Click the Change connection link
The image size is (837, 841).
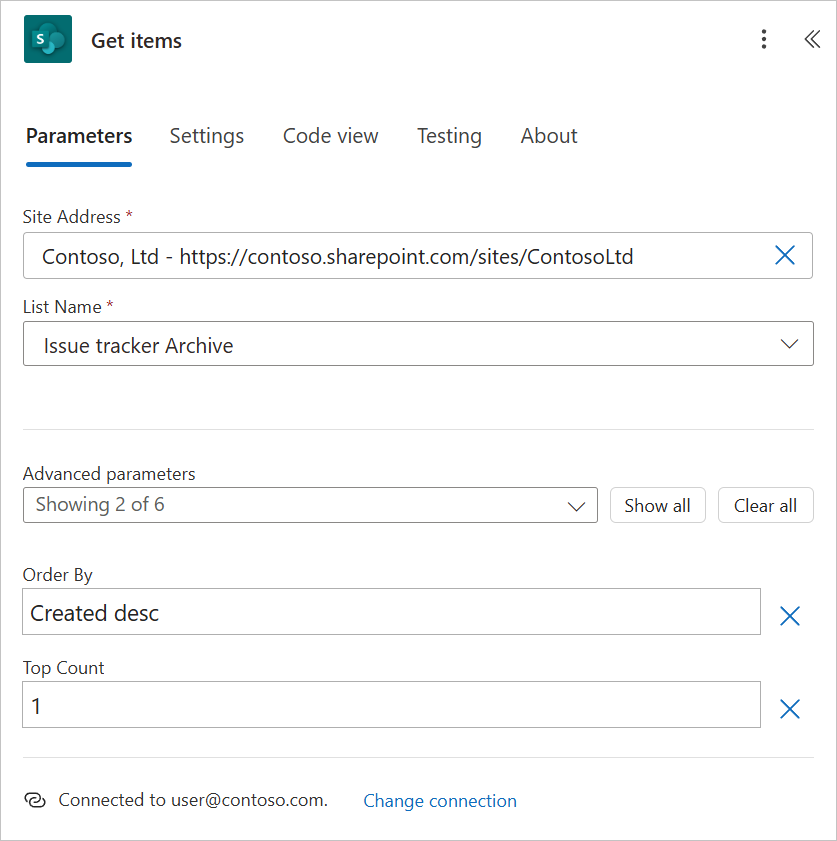click(x=440, y=801)
